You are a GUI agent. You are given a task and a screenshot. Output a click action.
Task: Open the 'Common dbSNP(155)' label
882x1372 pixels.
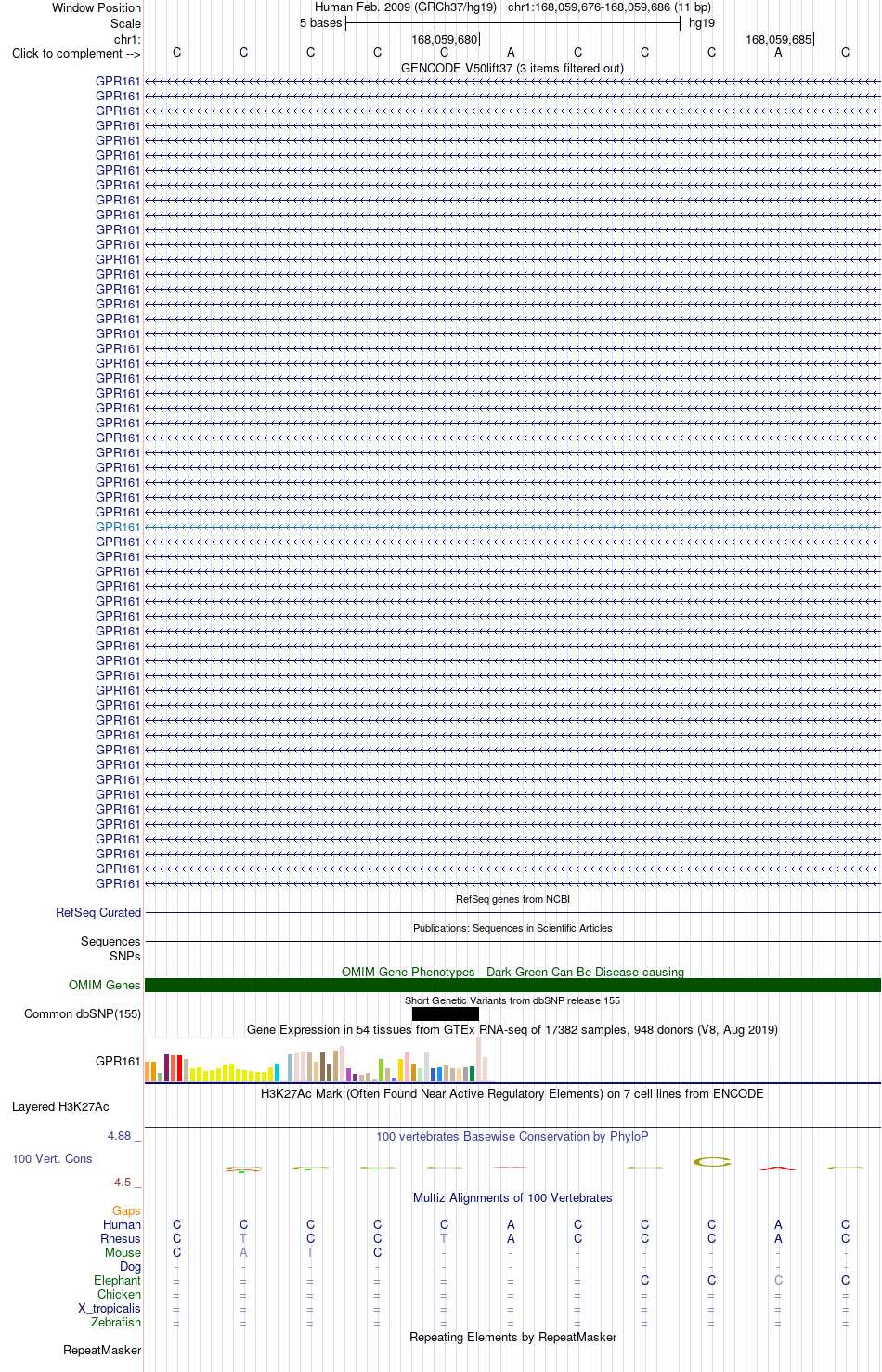[x=83, y=1013]
